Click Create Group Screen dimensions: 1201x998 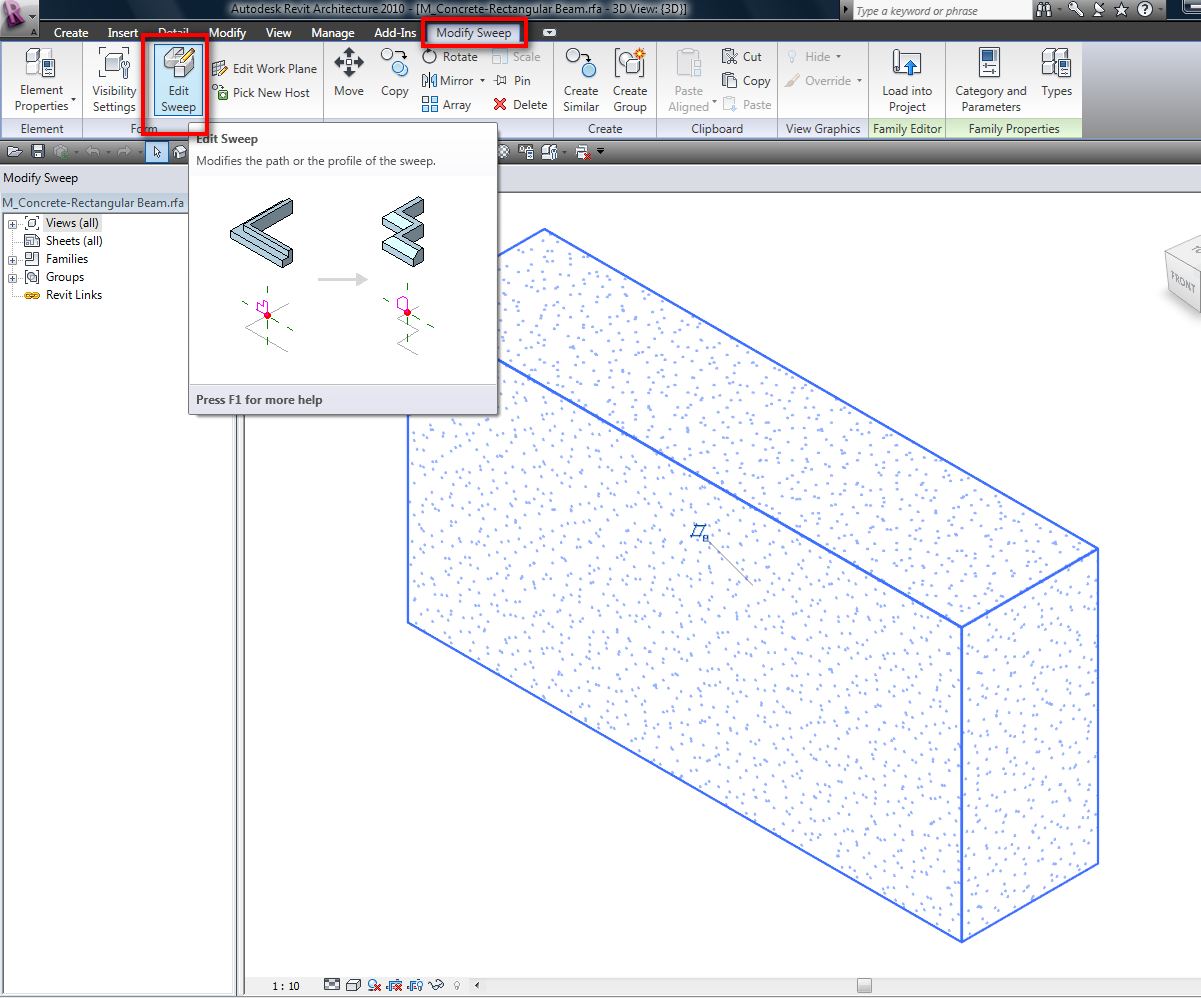coord(630,79)
